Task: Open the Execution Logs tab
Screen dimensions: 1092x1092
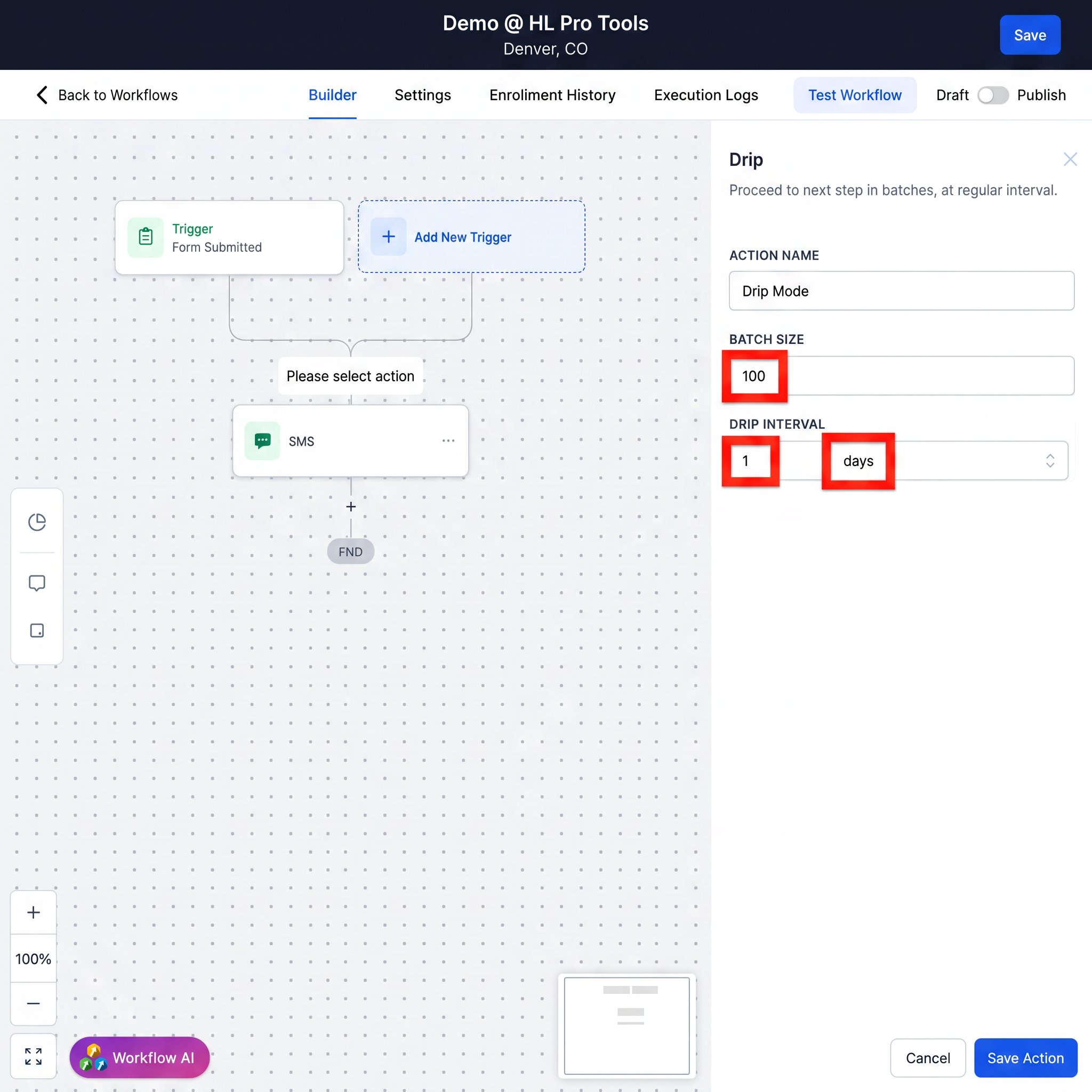Action: [x=706, y=95]
